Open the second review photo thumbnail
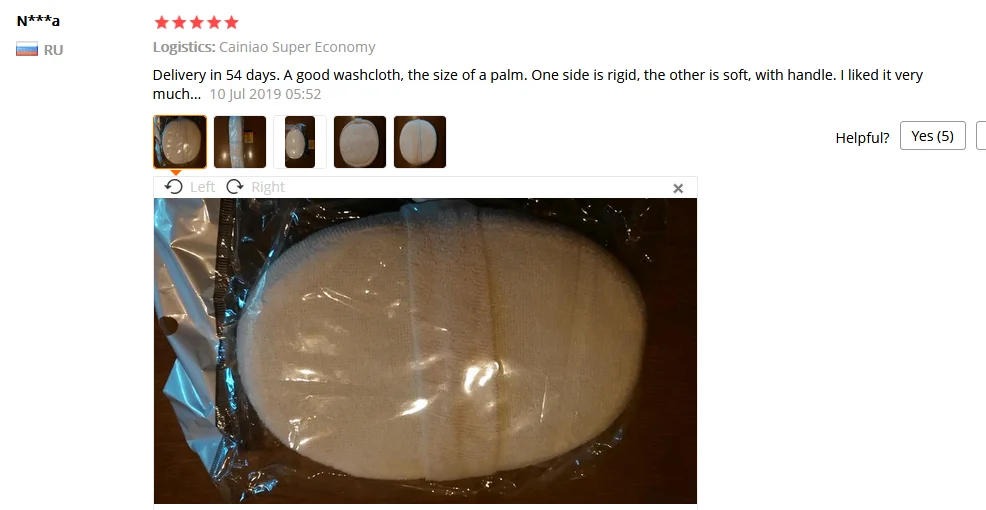Image resolution: width=986 pixels, height=510 pixels. point(240,142)
